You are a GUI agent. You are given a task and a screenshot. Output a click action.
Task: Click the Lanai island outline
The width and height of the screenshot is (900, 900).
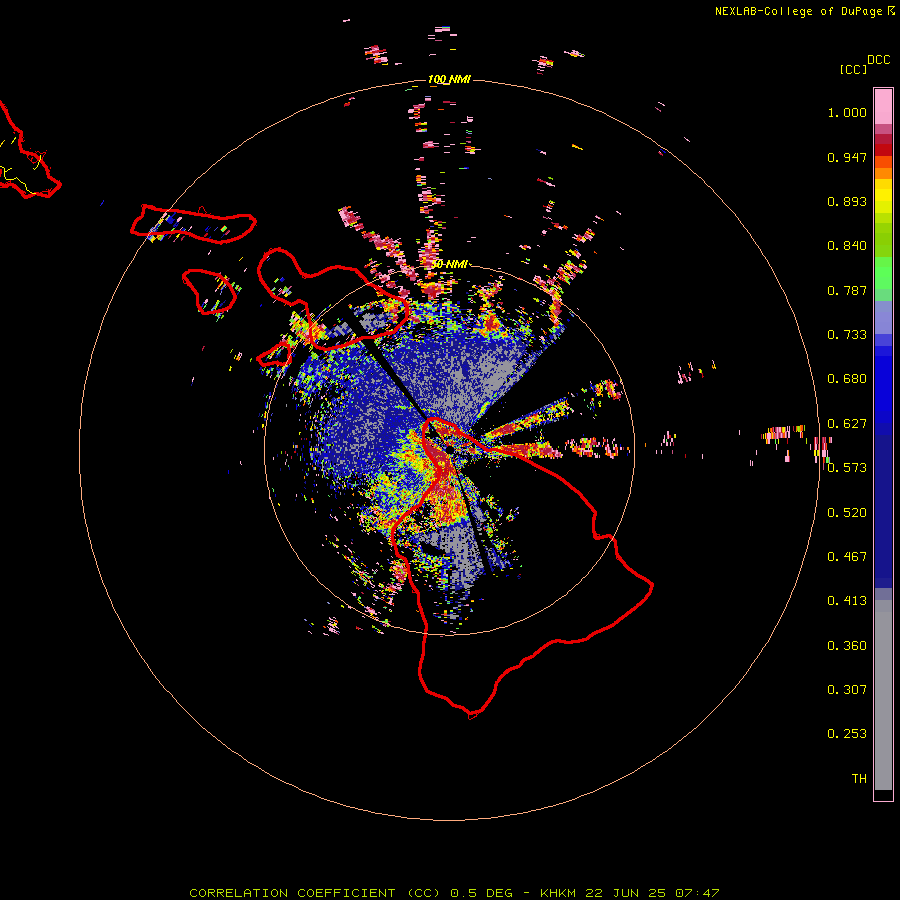tap(210, 292)
